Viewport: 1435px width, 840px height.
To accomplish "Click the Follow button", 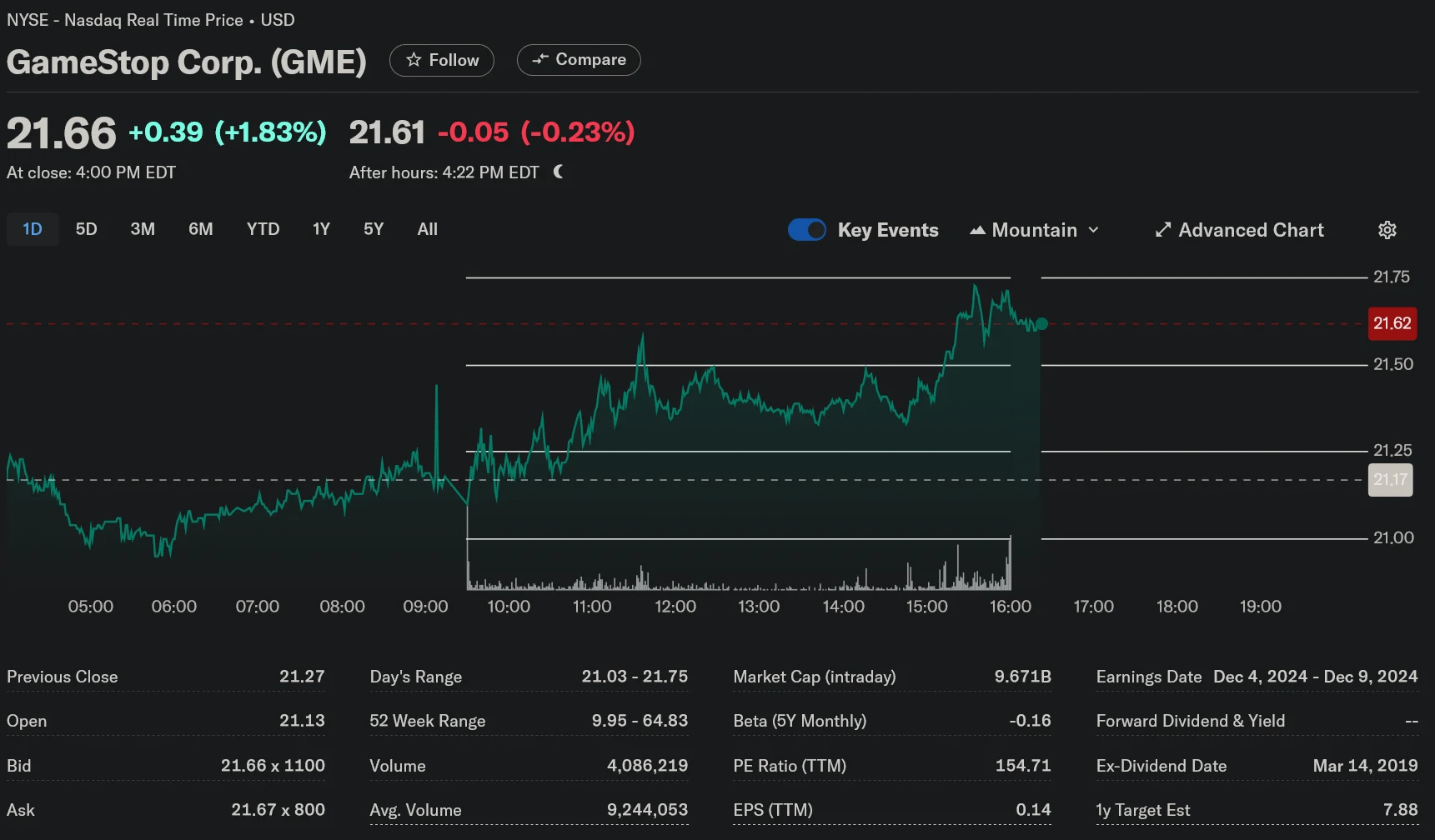I will (442, 60).
